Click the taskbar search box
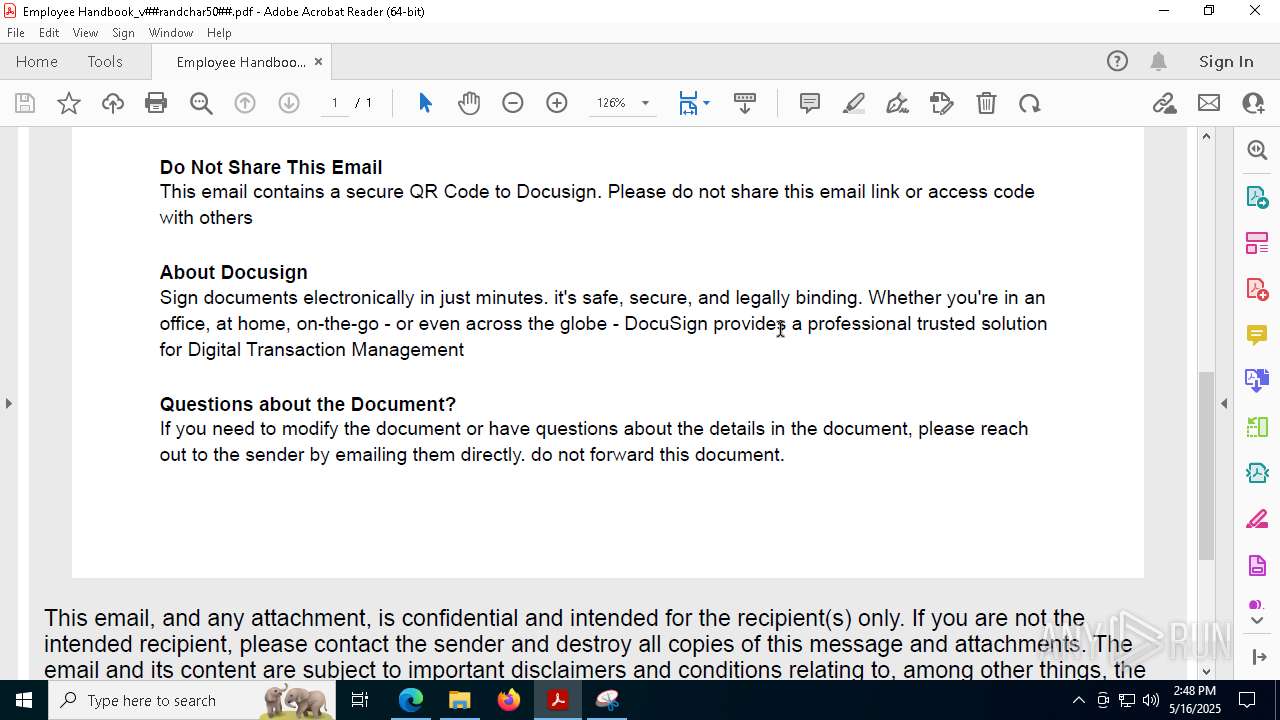Viewport: 1280px width, 720px height. pyautogui.click(x=194, y=700)
